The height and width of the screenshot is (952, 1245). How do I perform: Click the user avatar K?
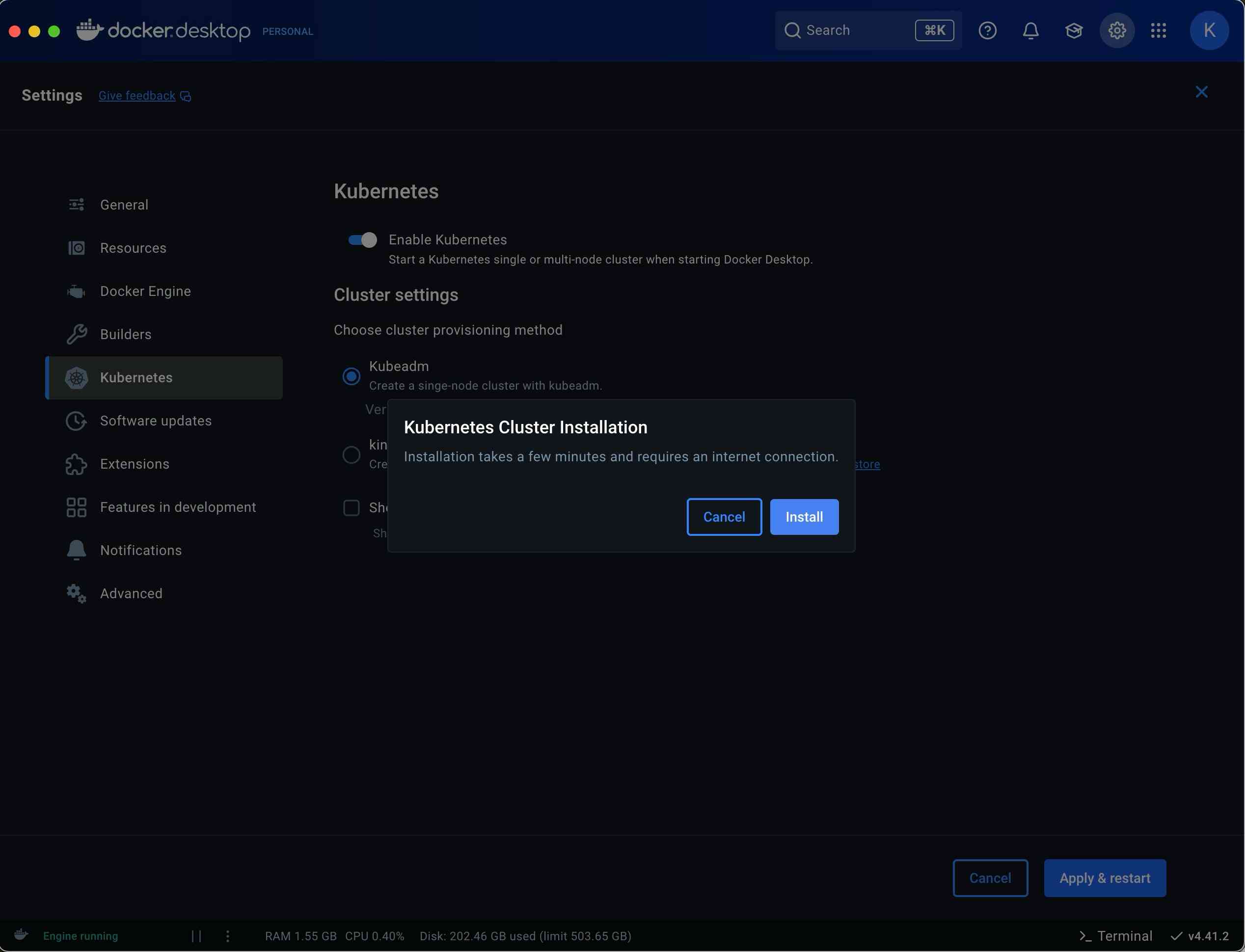tap(1209, 30)
